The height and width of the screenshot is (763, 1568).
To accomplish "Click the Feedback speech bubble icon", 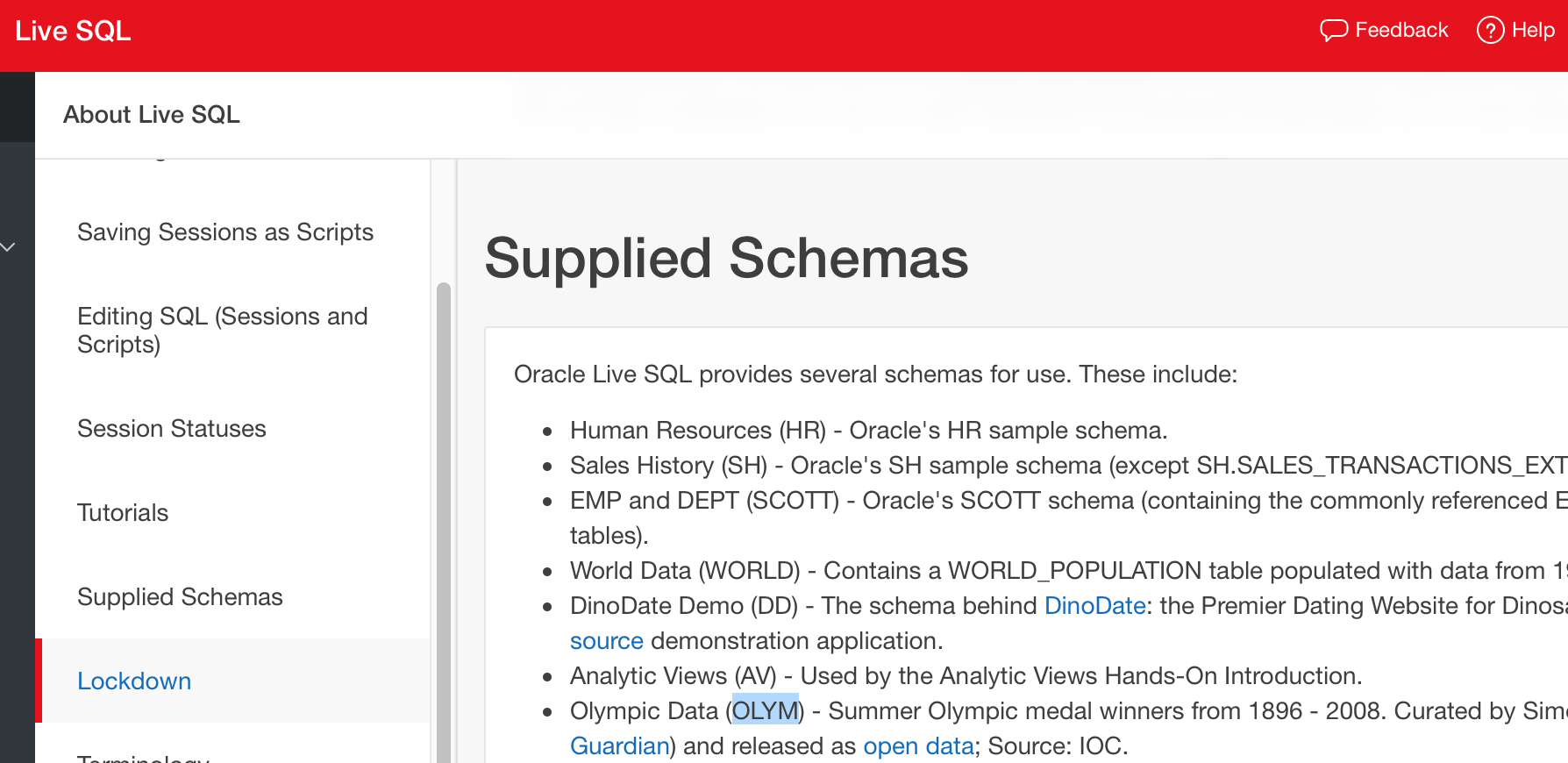I will point(1333,31).
